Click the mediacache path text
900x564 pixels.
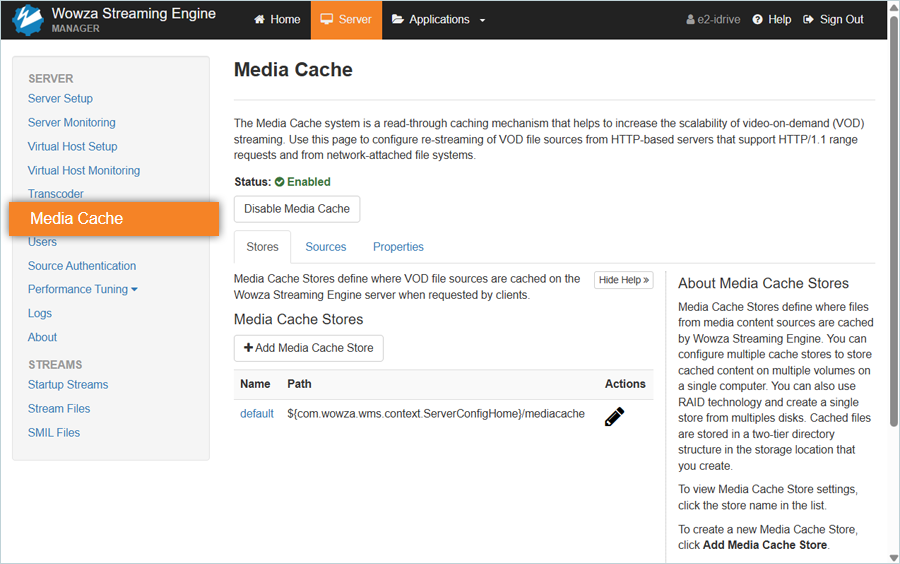coord(436,414)
